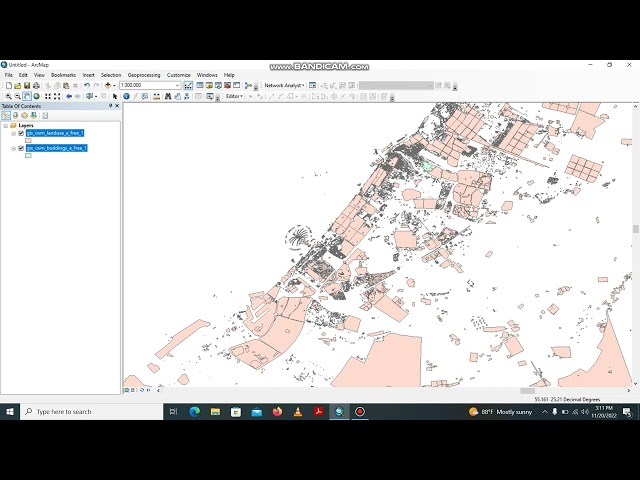The width and height of the screenshot is (640, 480).
Task: Activate the Pan hand tool
Action: pyautogui.click(x=27, y=96)
